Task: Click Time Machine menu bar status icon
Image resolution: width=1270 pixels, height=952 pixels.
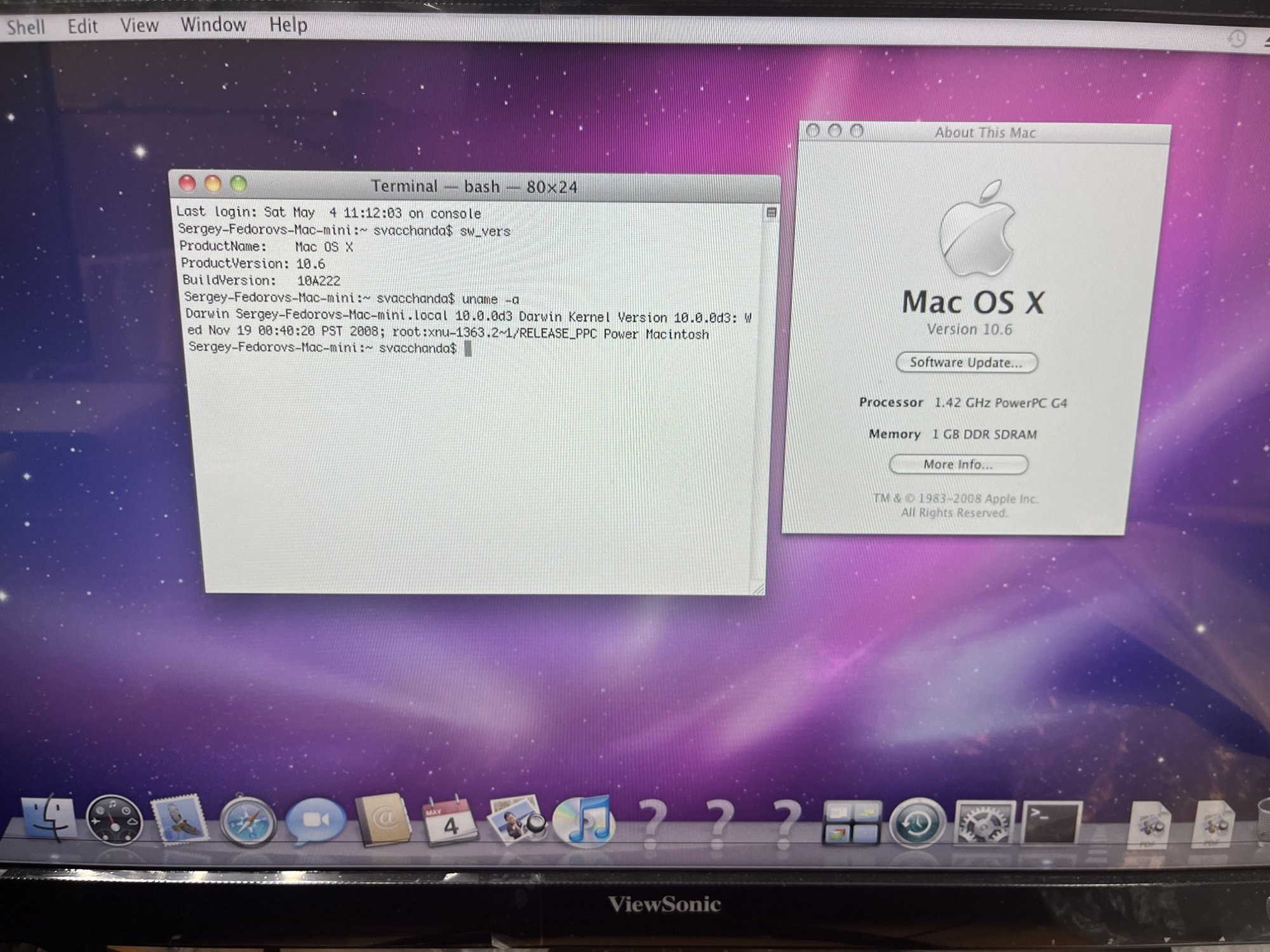Action: pos(1236,39)
